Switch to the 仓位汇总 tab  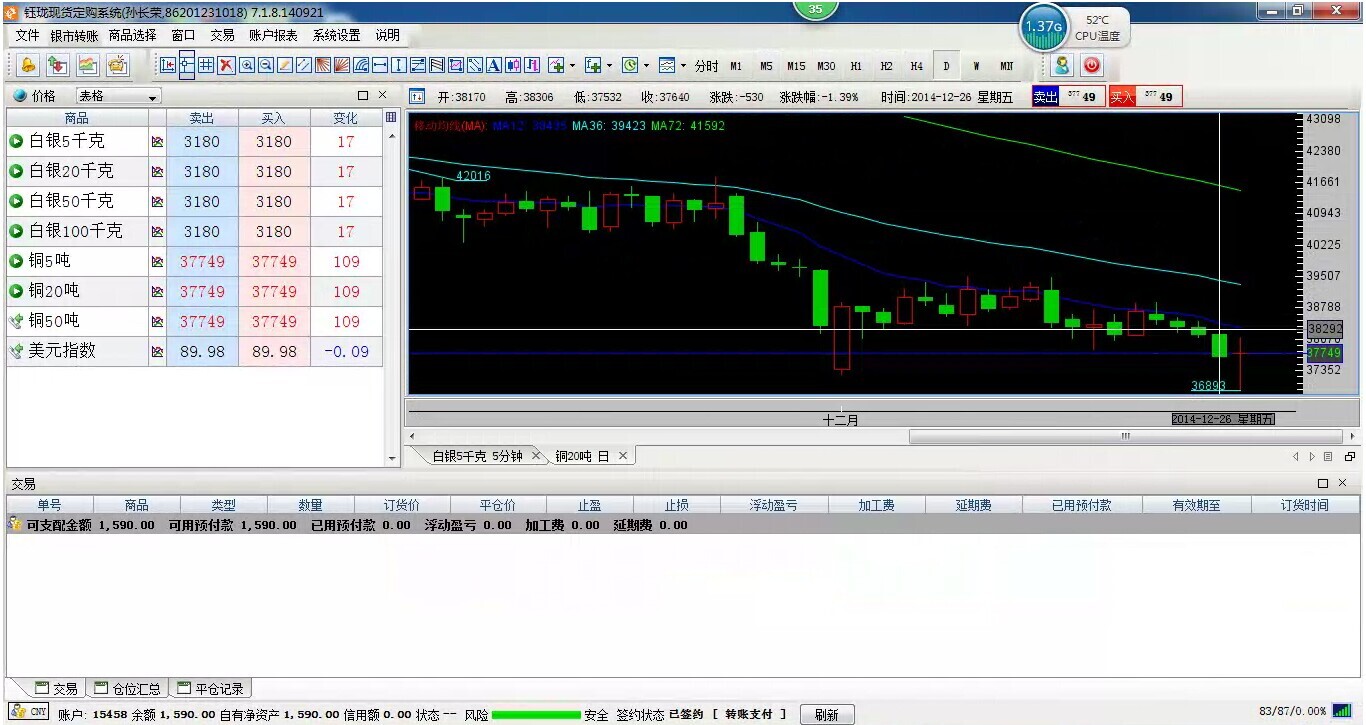coord(128,688)
